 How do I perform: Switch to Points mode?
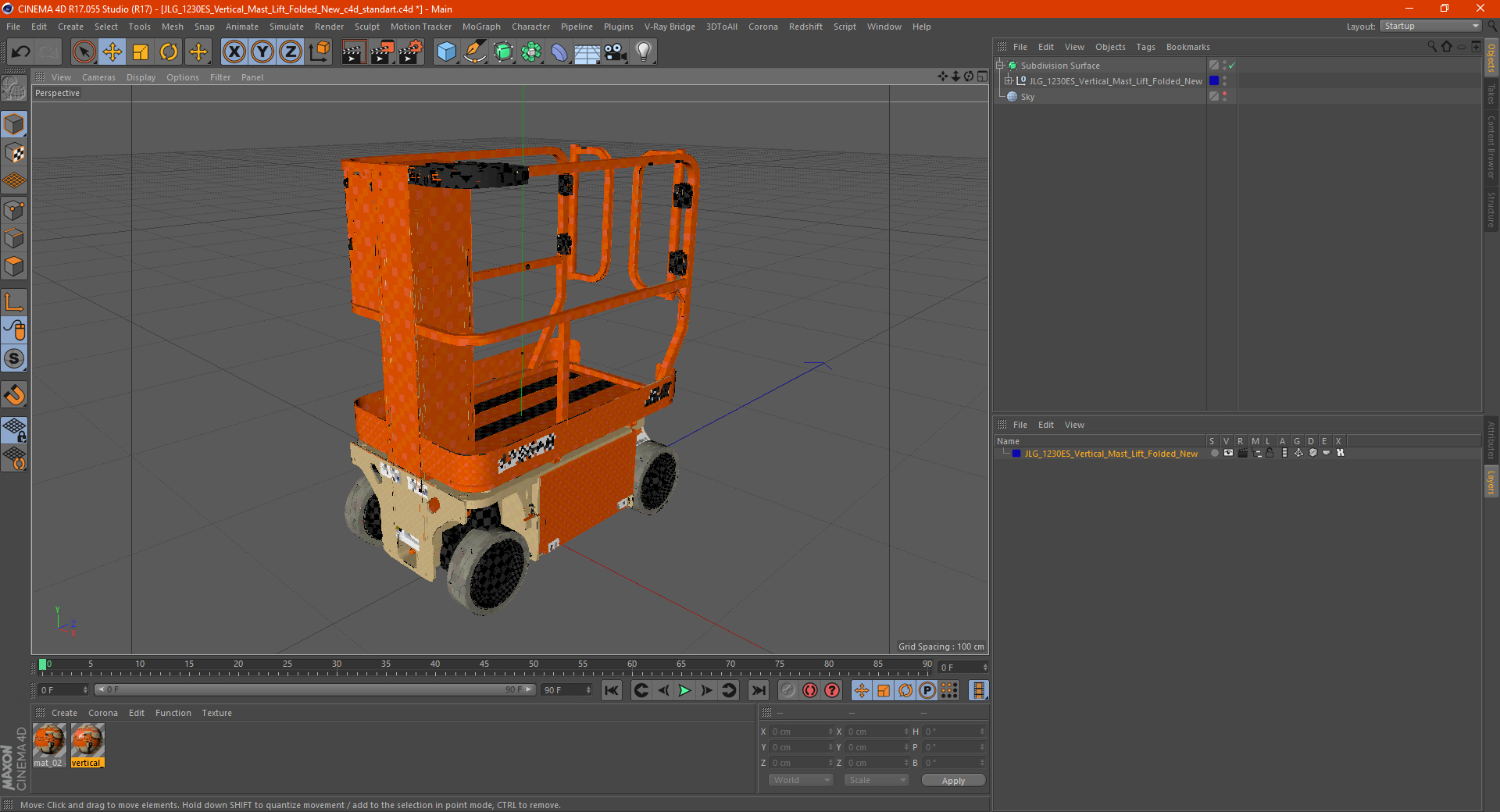14,210
